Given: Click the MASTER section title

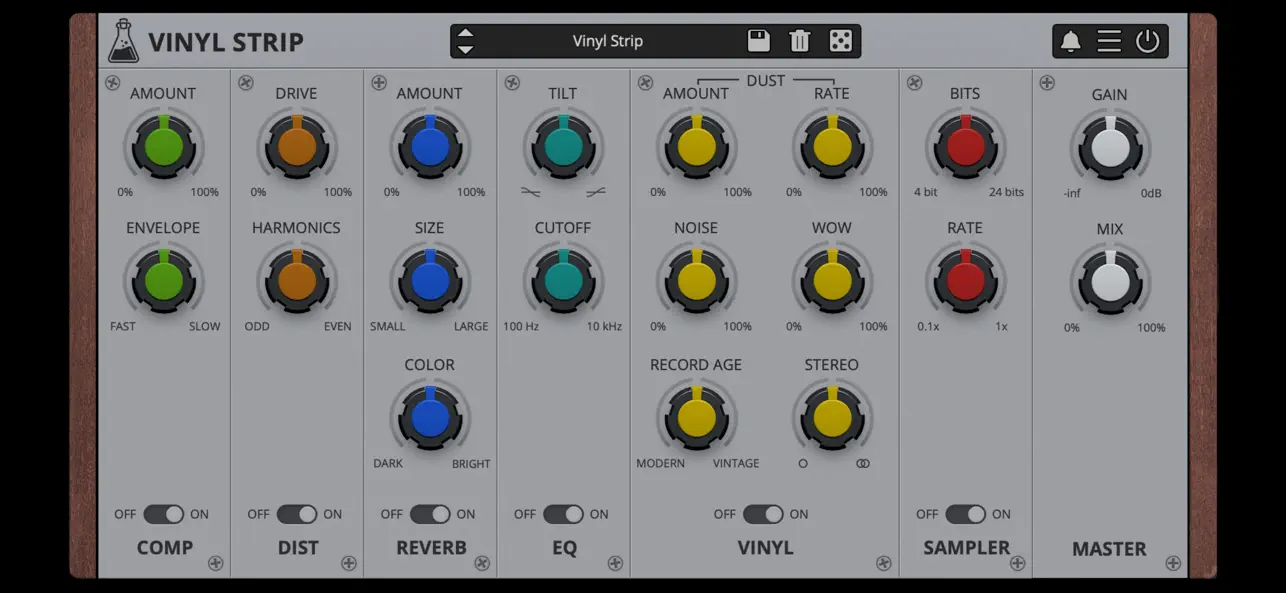Looking at the screenshot, I should point(1110,548).
